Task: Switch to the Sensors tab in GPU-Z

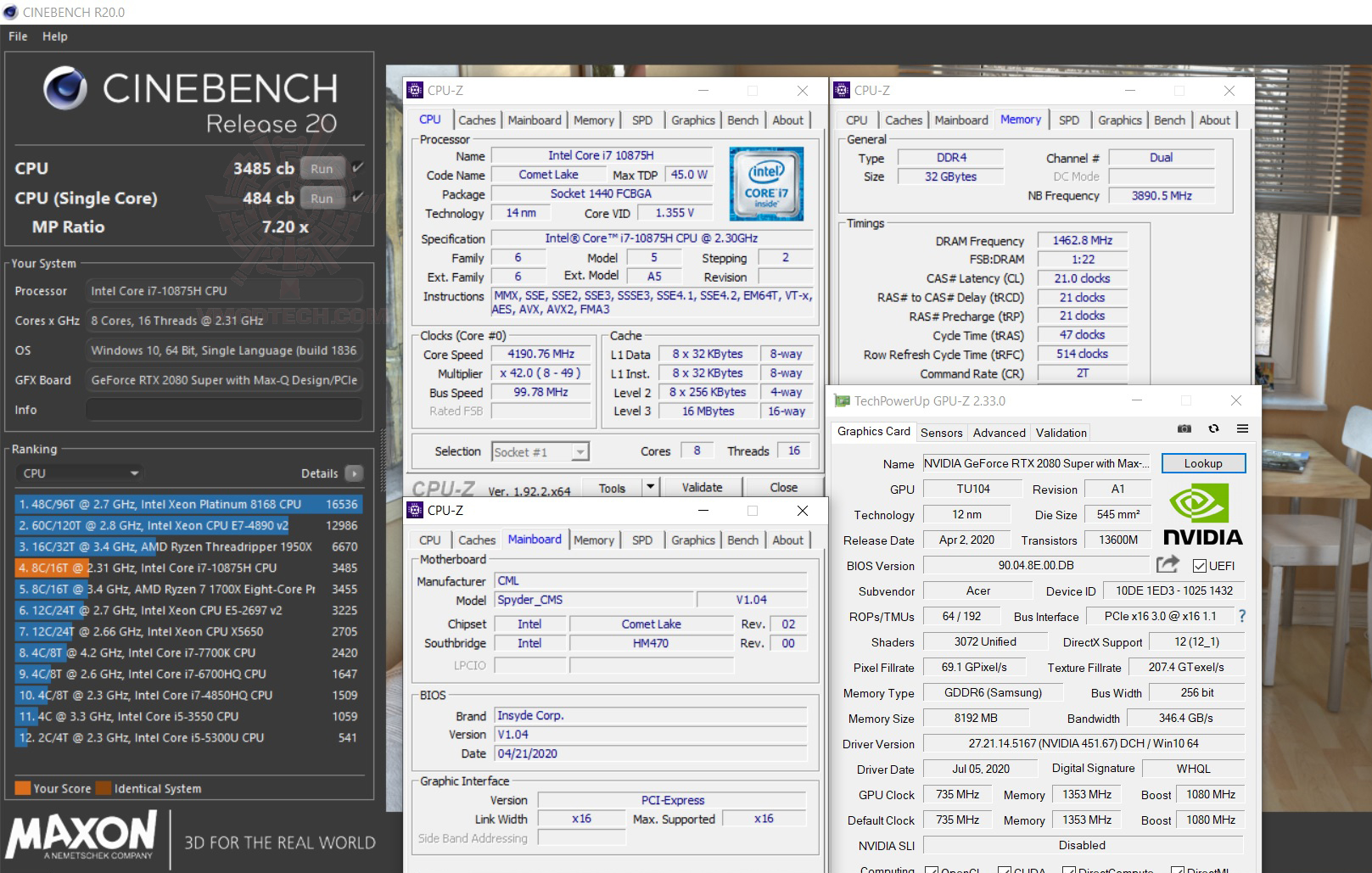Action: 942,433
